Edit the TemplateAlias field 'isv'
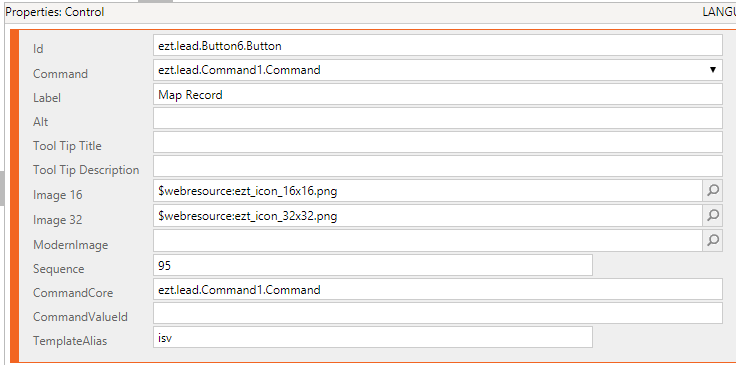 pyautogui.click(x=373, y=337)
